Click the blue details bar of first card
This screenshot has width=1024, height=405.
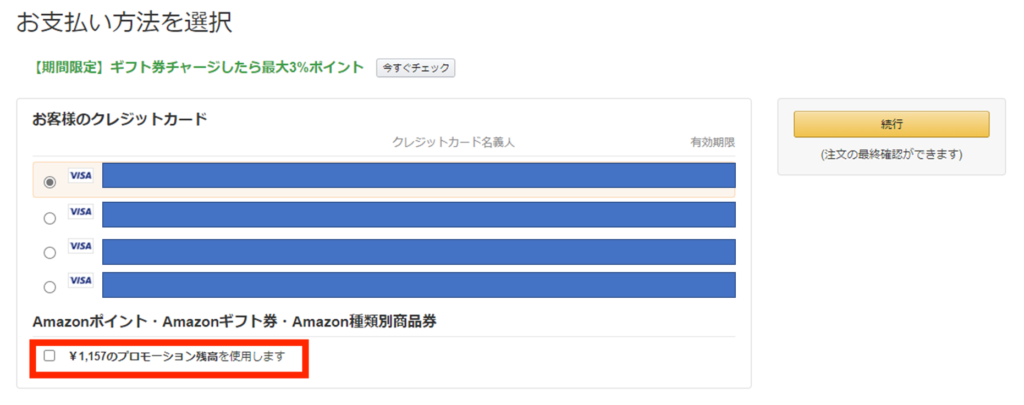[x=419, y=176]
